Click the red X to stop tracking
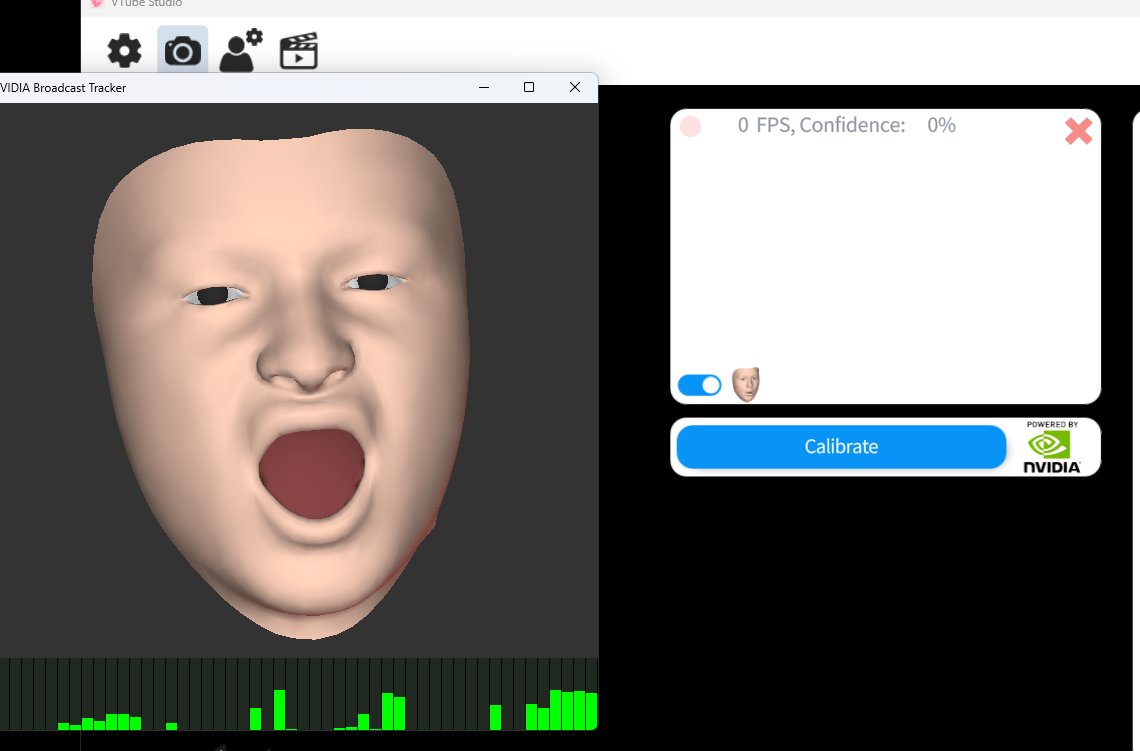Screen dimensions: 1140x751 [1078, 131]
